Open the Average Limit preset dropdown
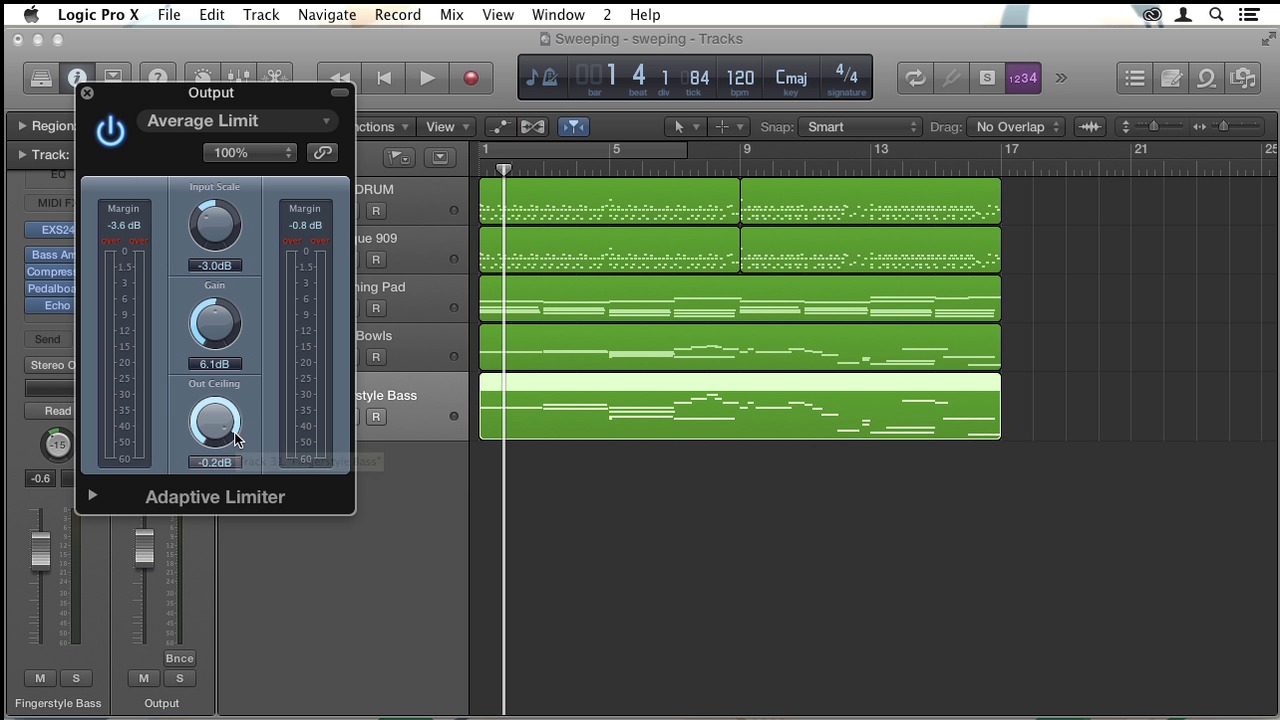This screenshot has width=1280, height=720. point(237,121)
